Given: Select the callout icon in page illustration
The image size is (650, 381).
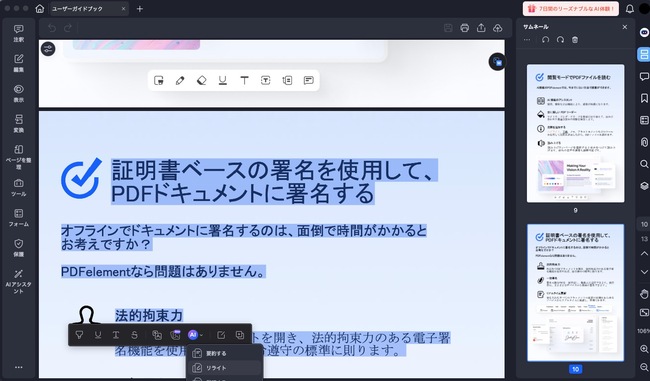Looking at the screenshot, I should point(287,80).
